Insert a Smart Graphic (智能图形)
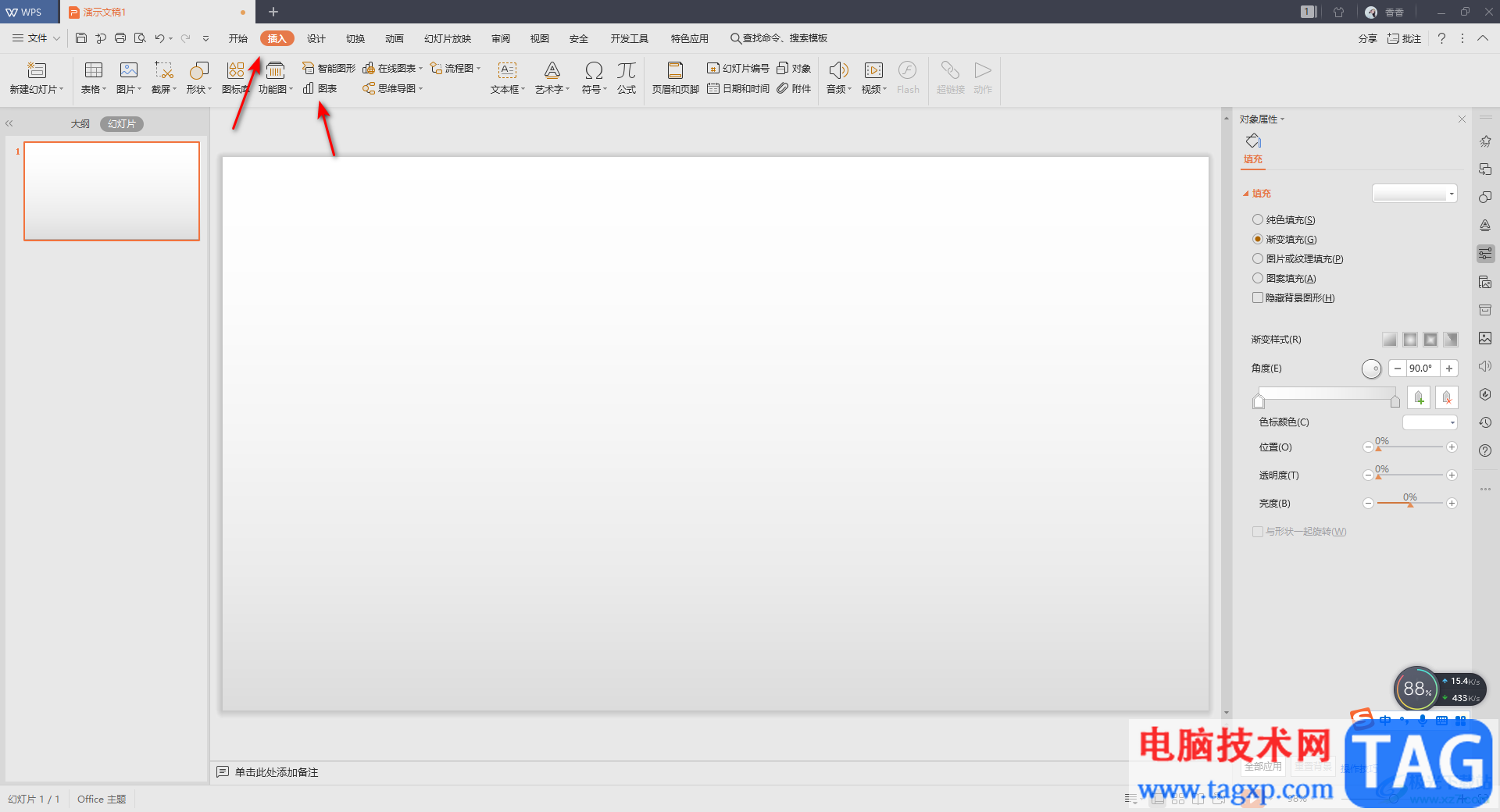This screenshot has height=812, width=1500. [x=329, y=69]
